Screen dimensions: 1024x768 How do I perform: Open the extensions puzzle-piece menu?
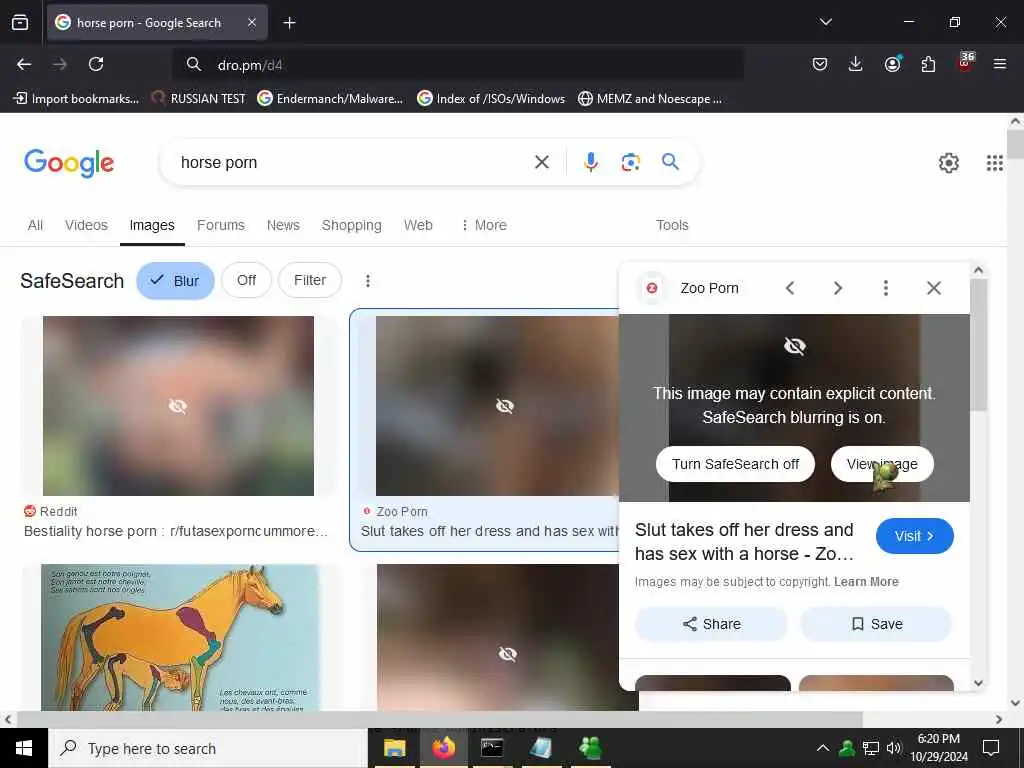click(x=928, y=64)
